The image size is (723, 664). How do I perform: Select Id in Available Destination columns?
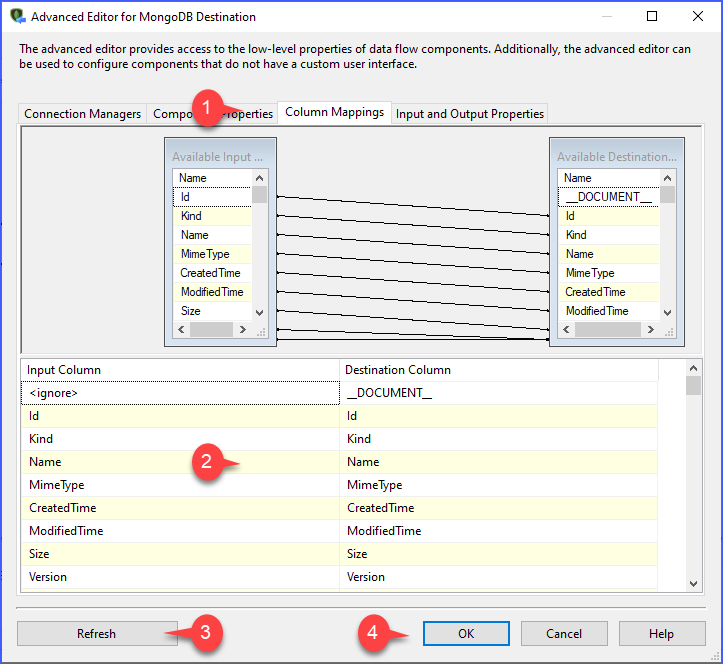pos(609,216)
